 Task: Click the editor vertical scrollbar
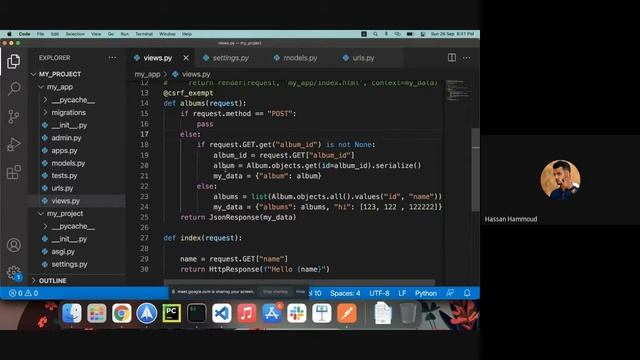(x=476, y=169)
